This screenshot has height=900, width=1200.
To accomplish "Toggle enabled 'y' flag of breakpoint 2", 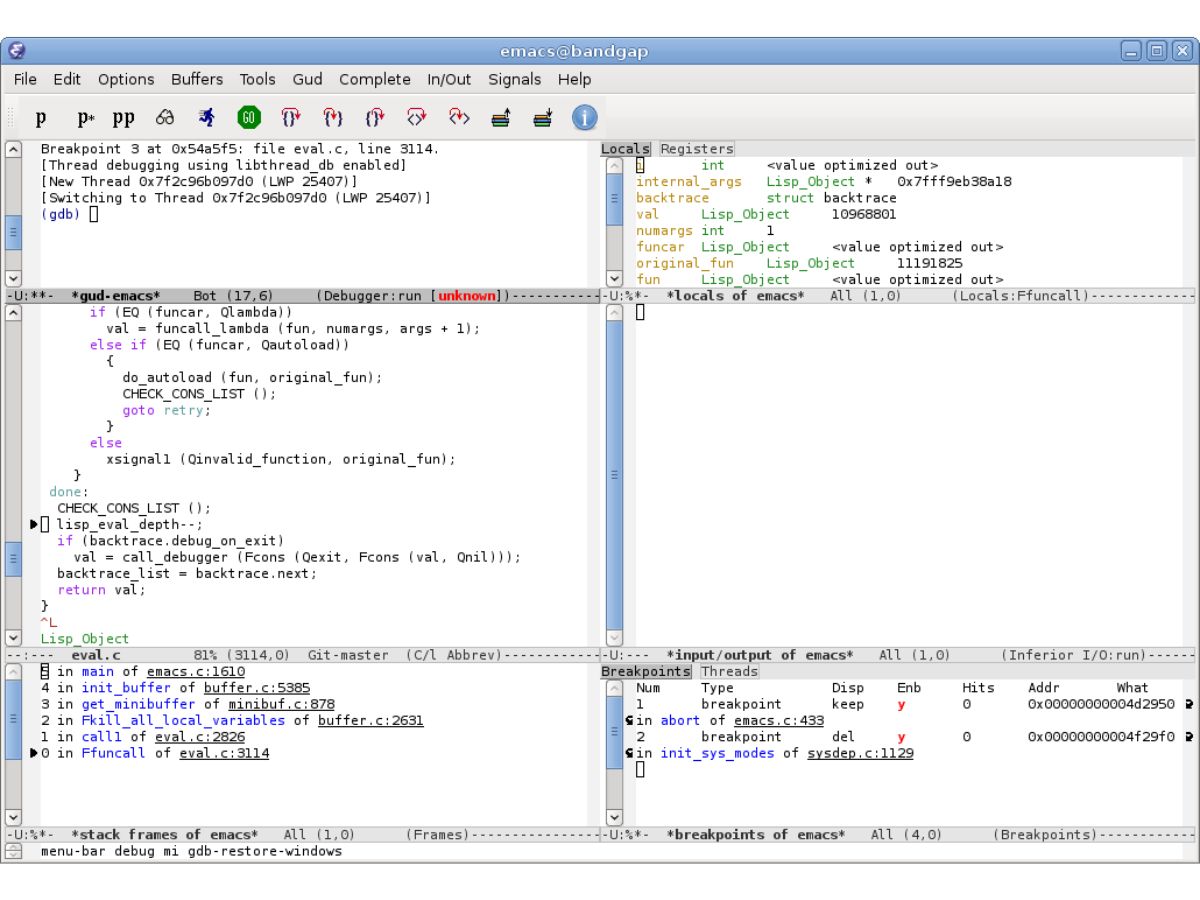I will coord(901,737).
